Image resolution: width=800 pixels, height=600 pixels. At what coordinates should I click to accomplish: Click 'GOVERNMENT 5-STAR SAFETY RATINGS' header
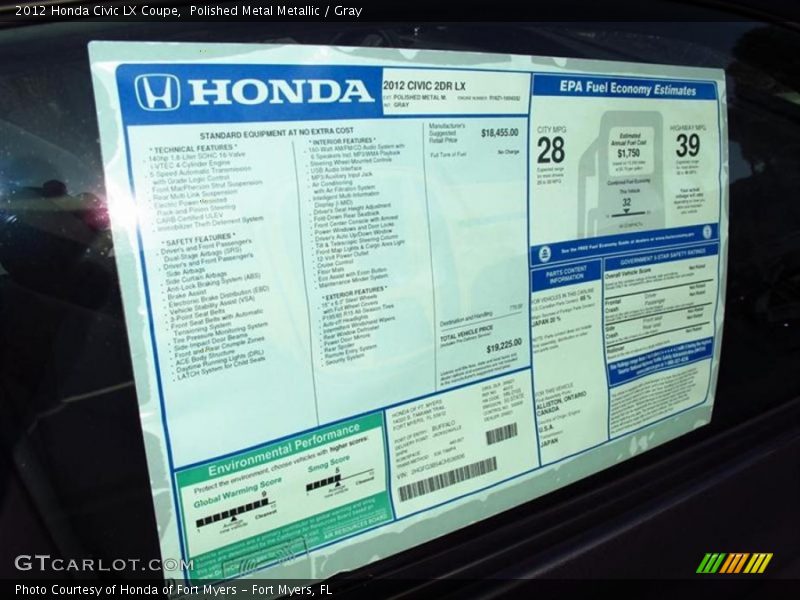(663, 257)
